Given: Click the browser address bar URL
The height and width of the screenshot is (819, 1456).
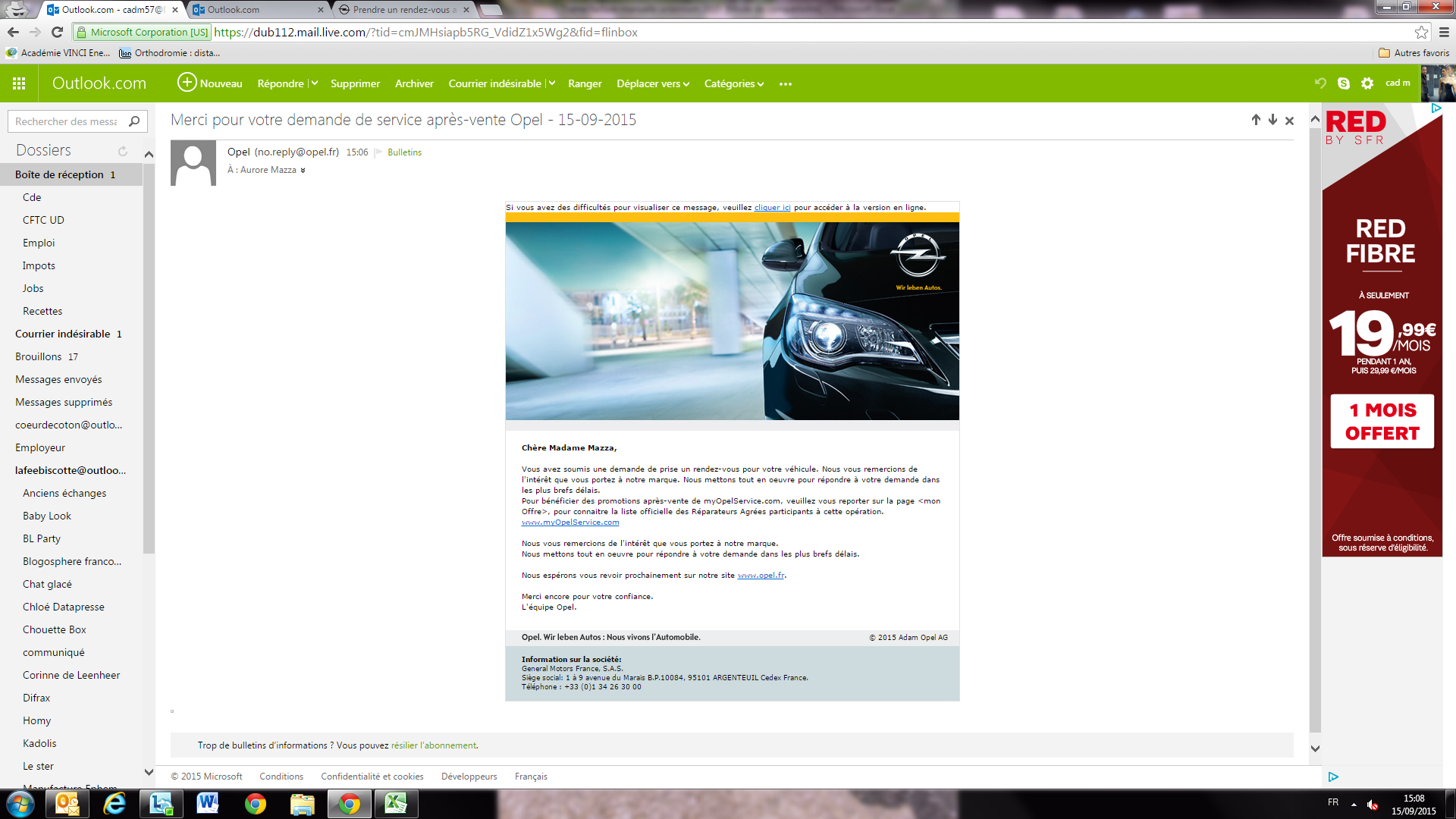Looking at the screenshot, I should pyautogui.click(x=425, y=32).
